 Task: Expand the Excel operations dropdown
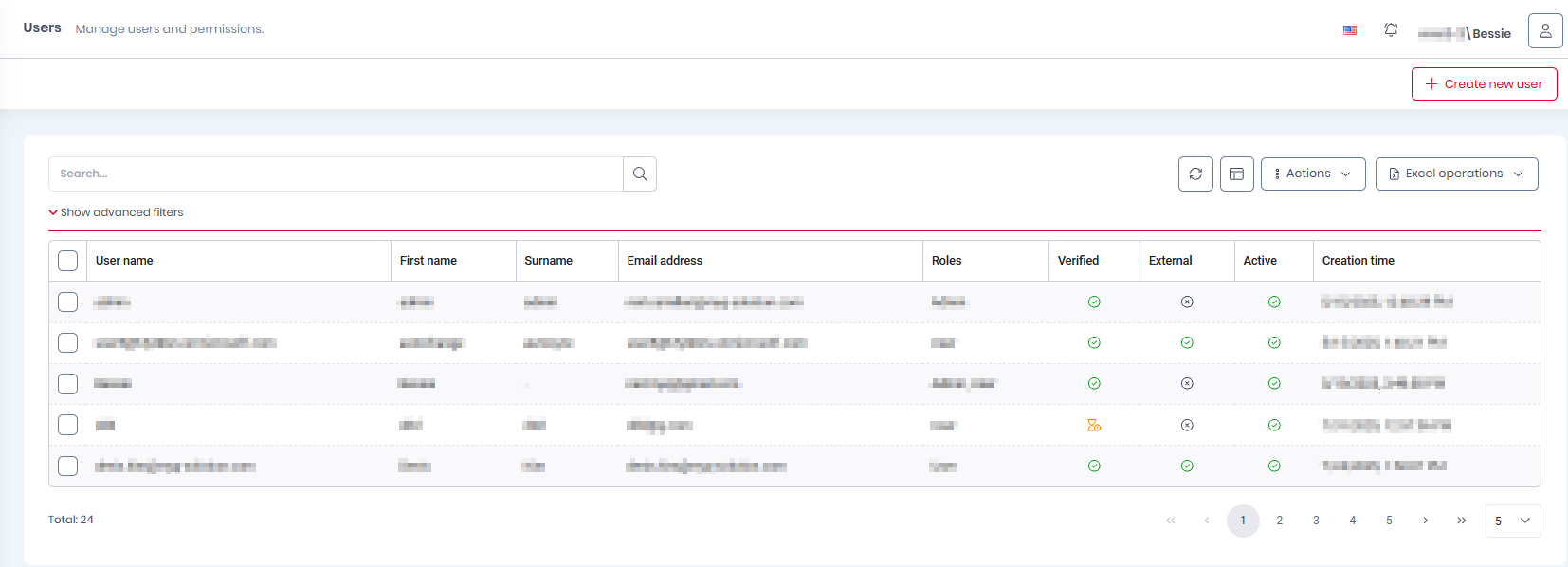click(x=1455, y=174)
